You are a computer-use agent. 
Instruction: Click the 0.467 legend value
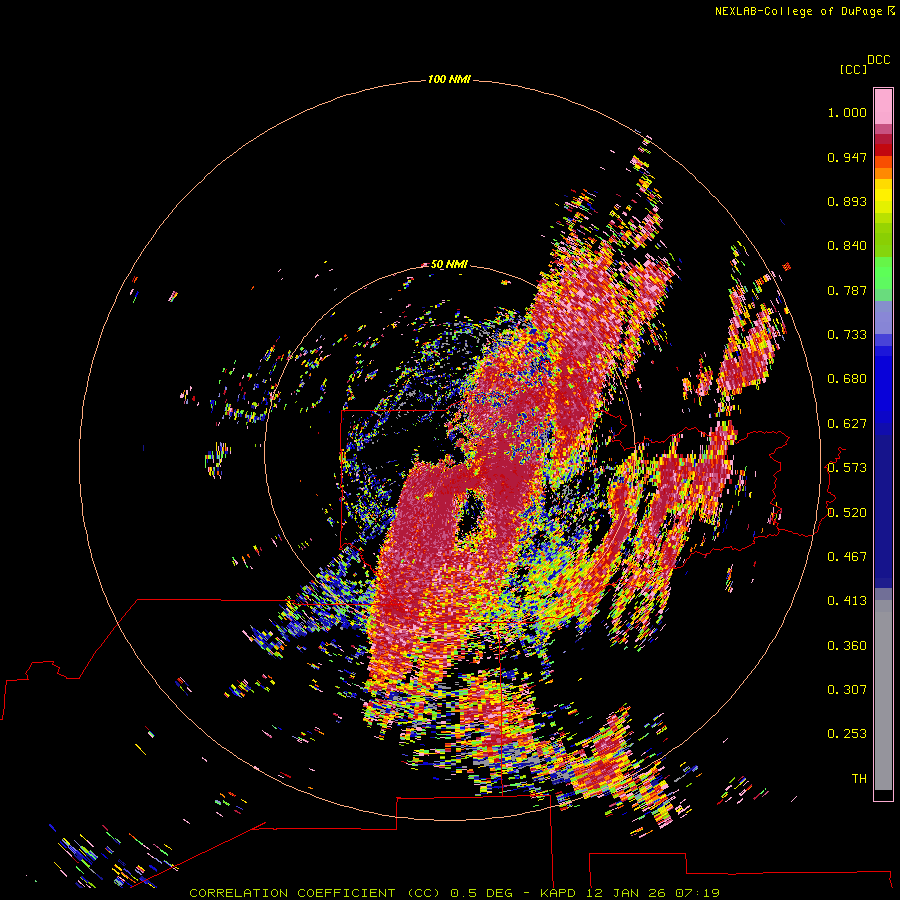[847, 557]
